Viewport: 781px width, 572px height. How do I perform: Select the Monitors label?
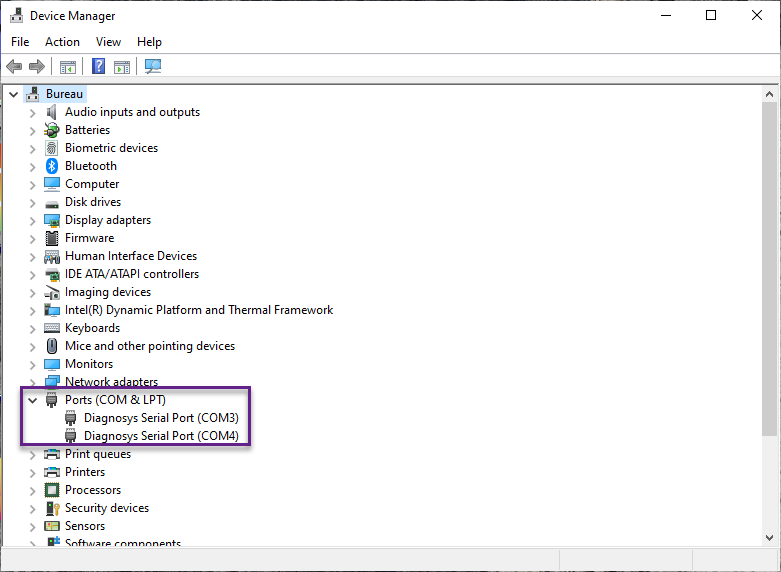click(89, 364)
